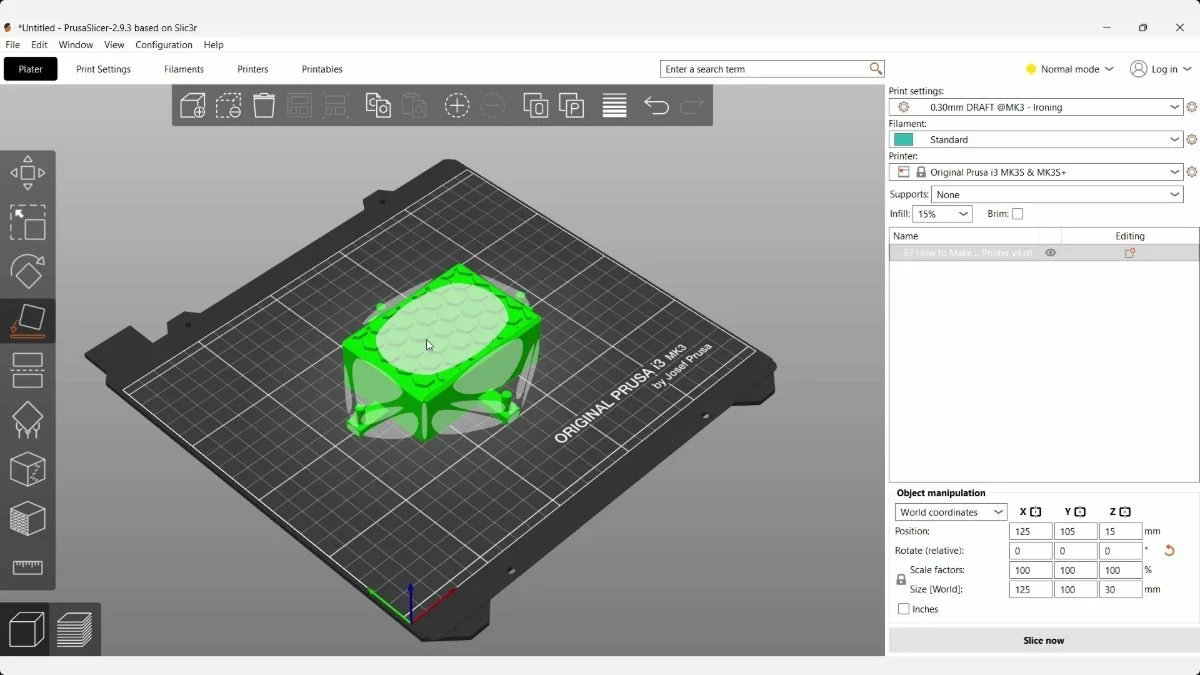Click the Print settings gear icon
This screenshot has height=675, width=1200.
1191,107
